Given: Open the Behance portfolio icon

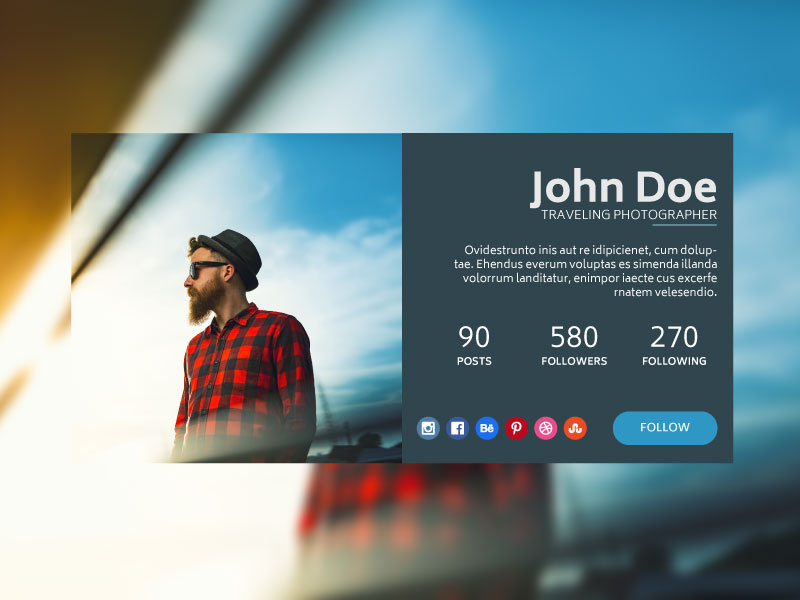Looking at the screenshot, I should coord(487,428).
